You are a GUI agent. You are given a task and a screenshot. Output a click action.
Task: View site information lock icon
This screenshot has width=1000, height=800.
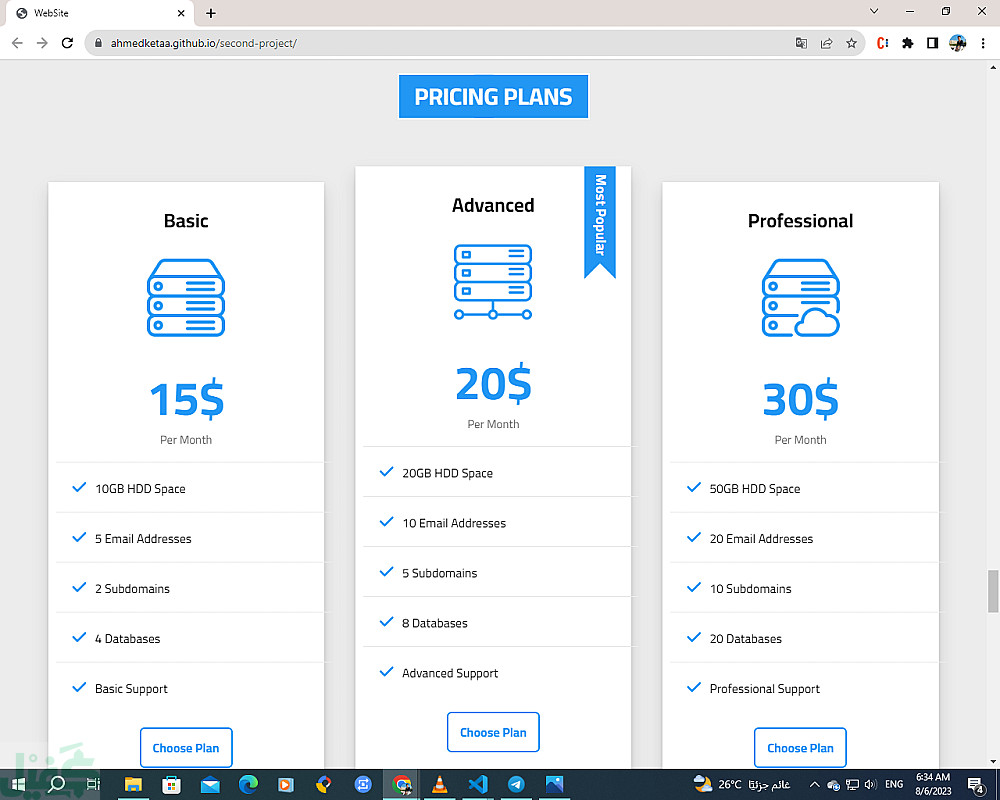(x=98, y=43)
